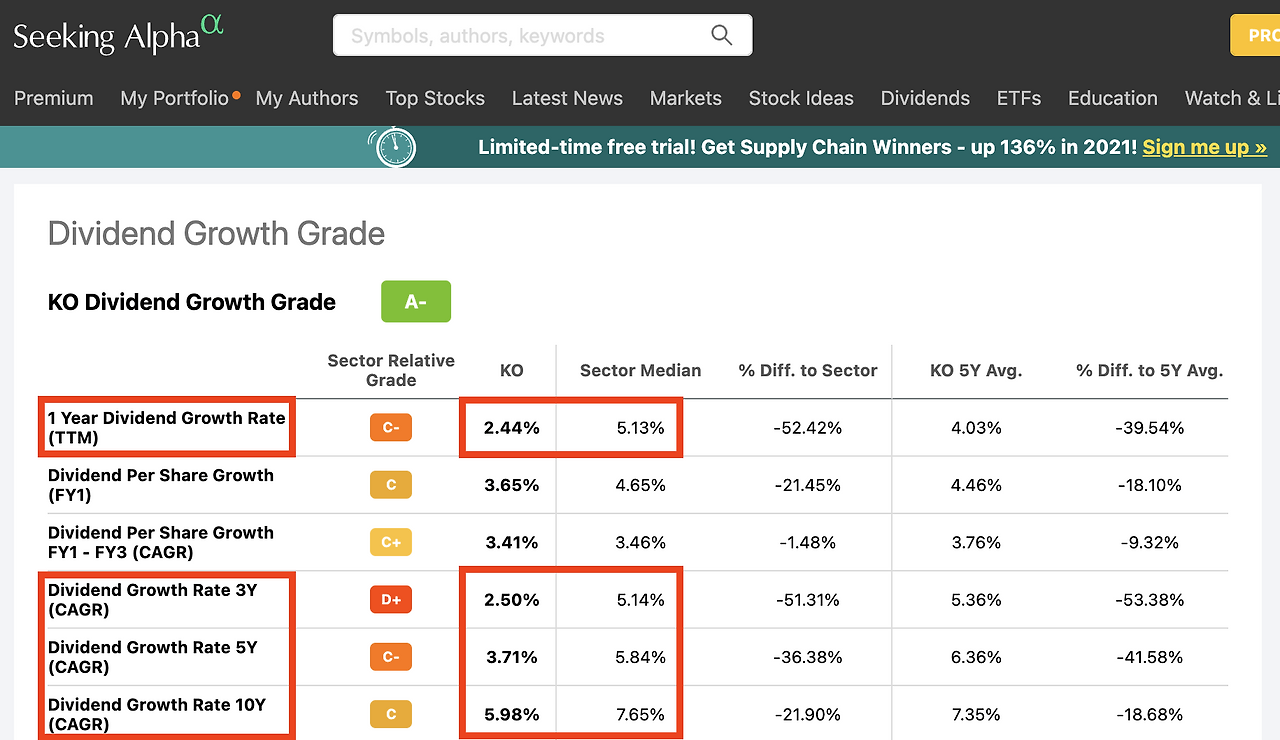
Task: Go to My Portfolio
Action: pyautogui.click(x=175, y=98)
